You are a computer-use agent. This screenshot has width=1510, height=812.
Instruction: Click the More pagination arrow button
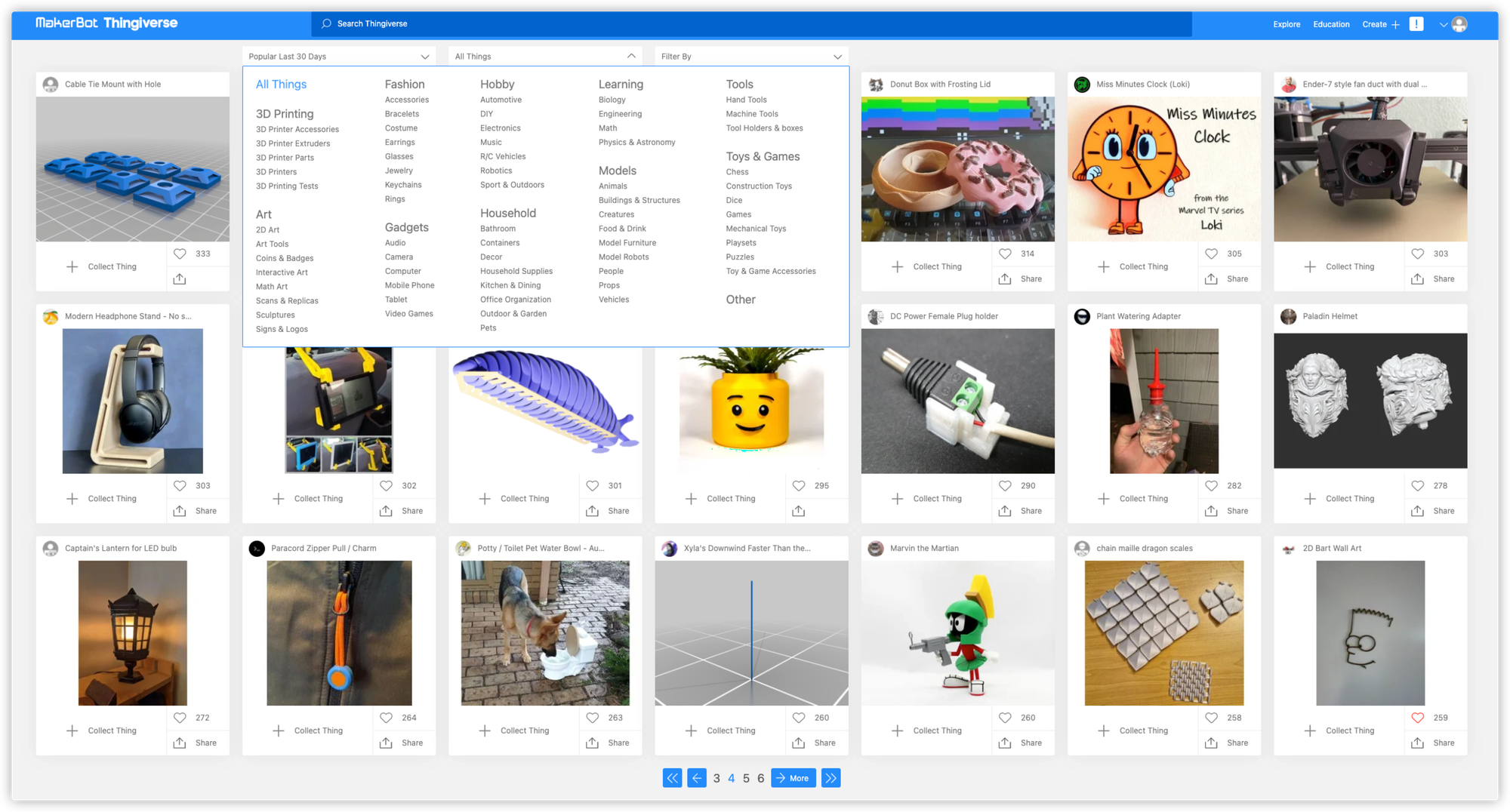(x=793, y=777)
